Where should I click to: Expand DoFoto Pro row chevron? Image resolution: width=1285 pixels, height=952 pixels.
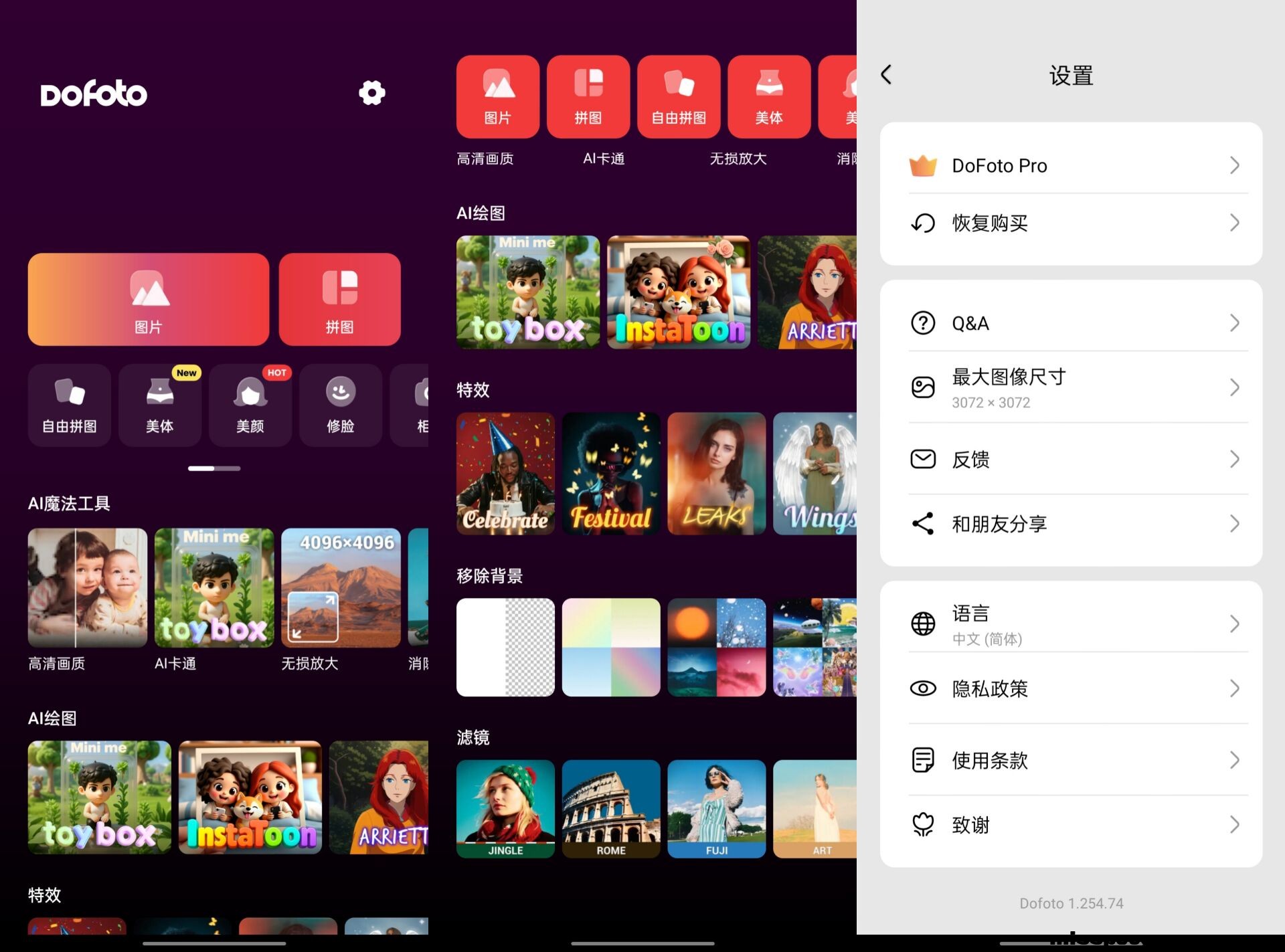pos(1235,165)
